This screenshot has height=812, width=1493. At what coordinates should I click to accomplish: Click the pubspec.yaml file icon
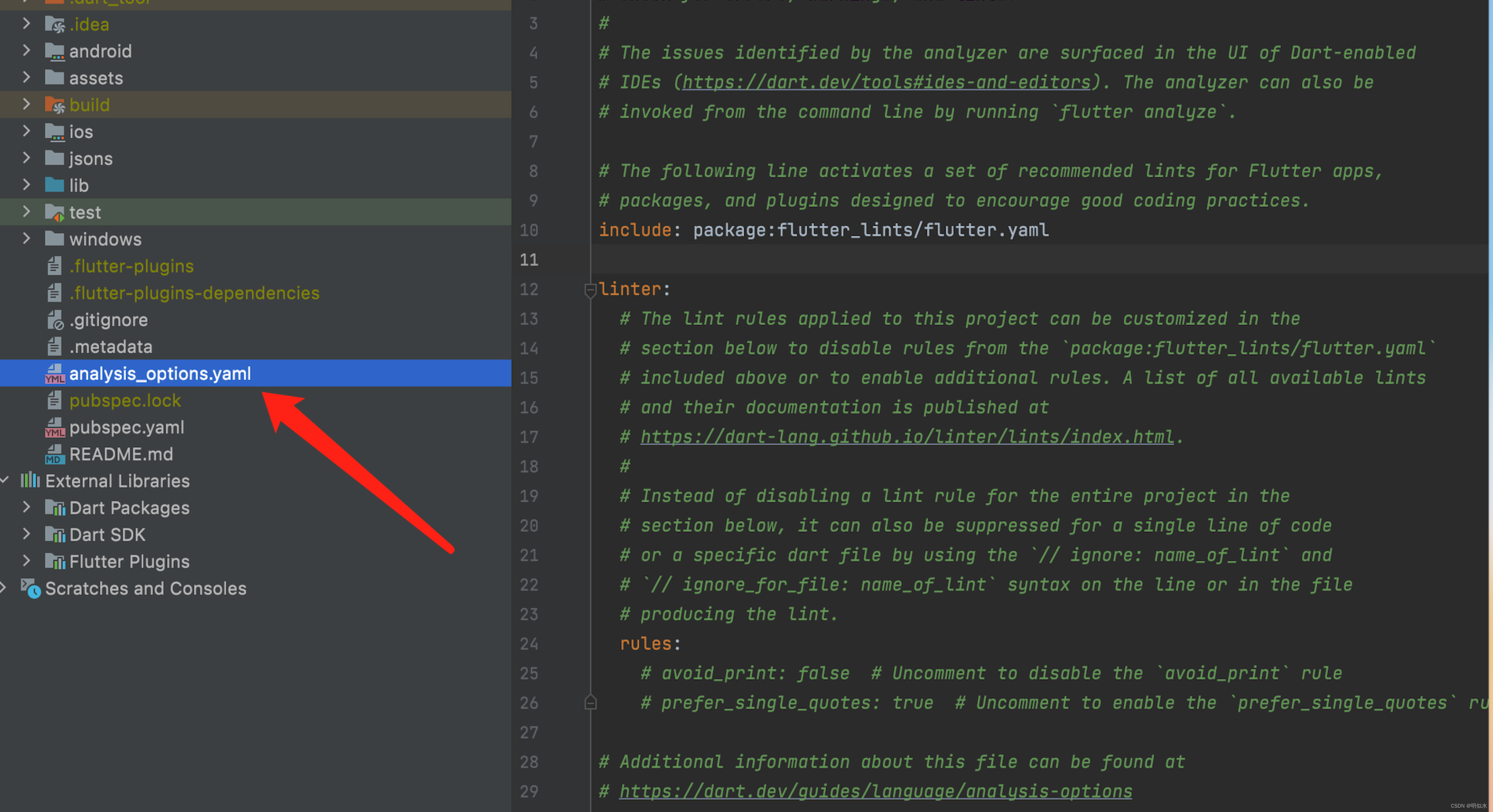pyautogui.click(x=54, y=428)
